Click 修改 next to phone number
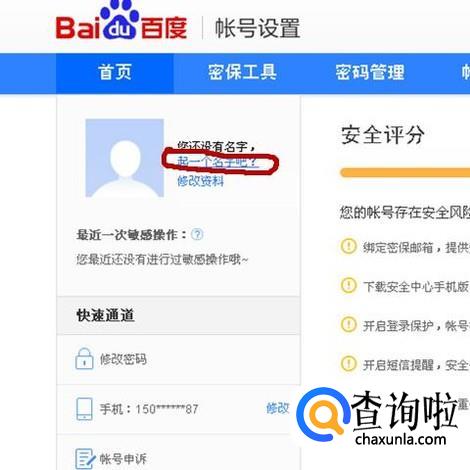The image size is (470, 470). click(x=278, y=408)
